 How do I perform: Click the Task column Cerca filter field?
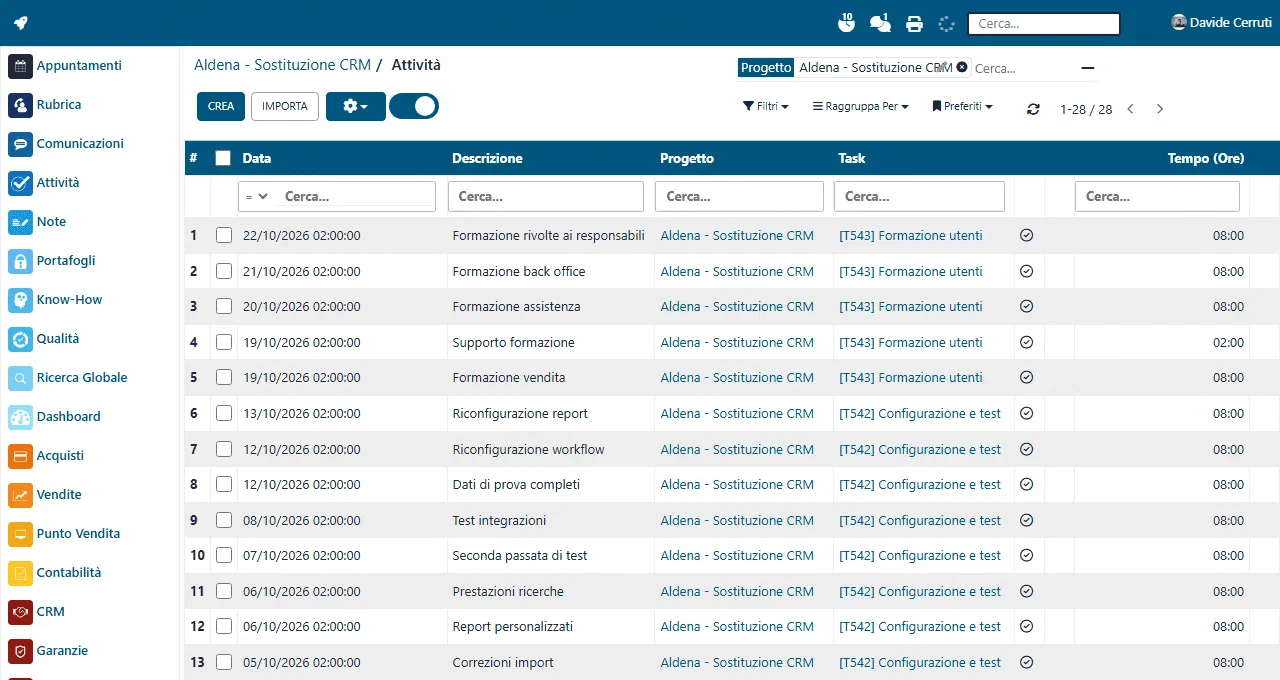pos(919,196)
